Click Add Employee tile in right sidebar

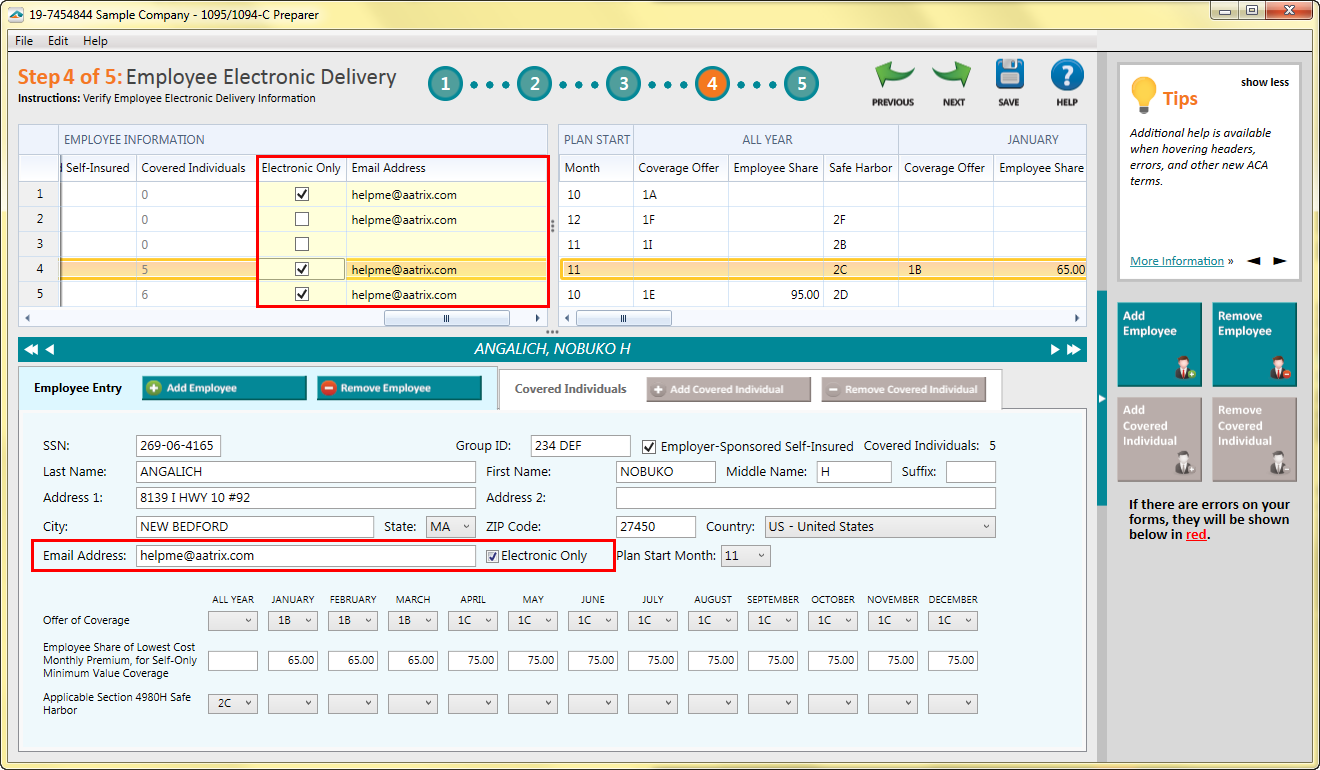(1159, 344)
